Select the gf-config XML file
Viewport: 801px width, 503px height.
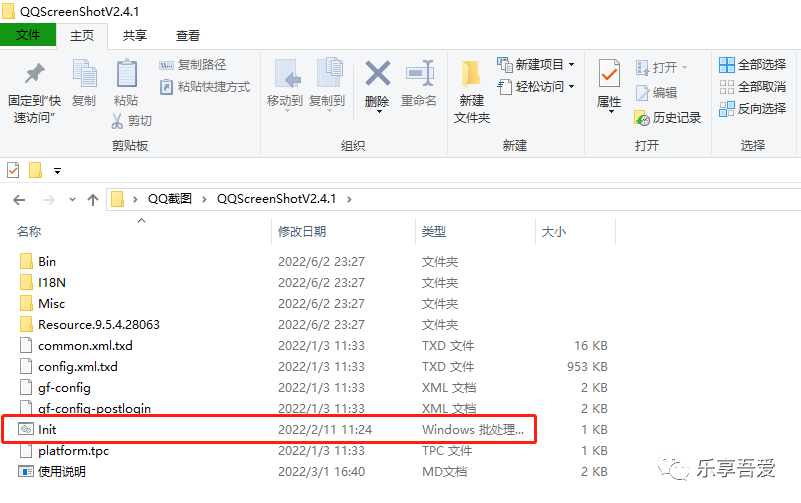(64, 388)
